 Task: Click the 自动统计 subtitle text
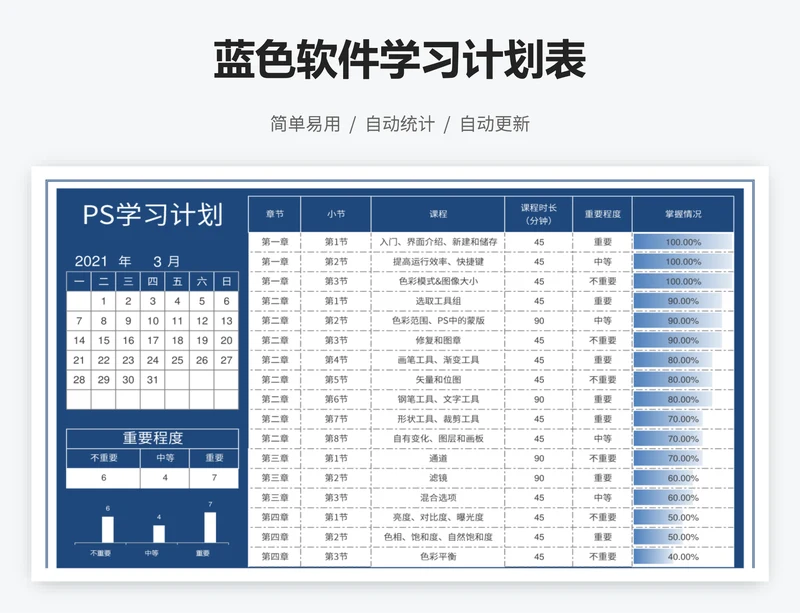tap(400, 124)
